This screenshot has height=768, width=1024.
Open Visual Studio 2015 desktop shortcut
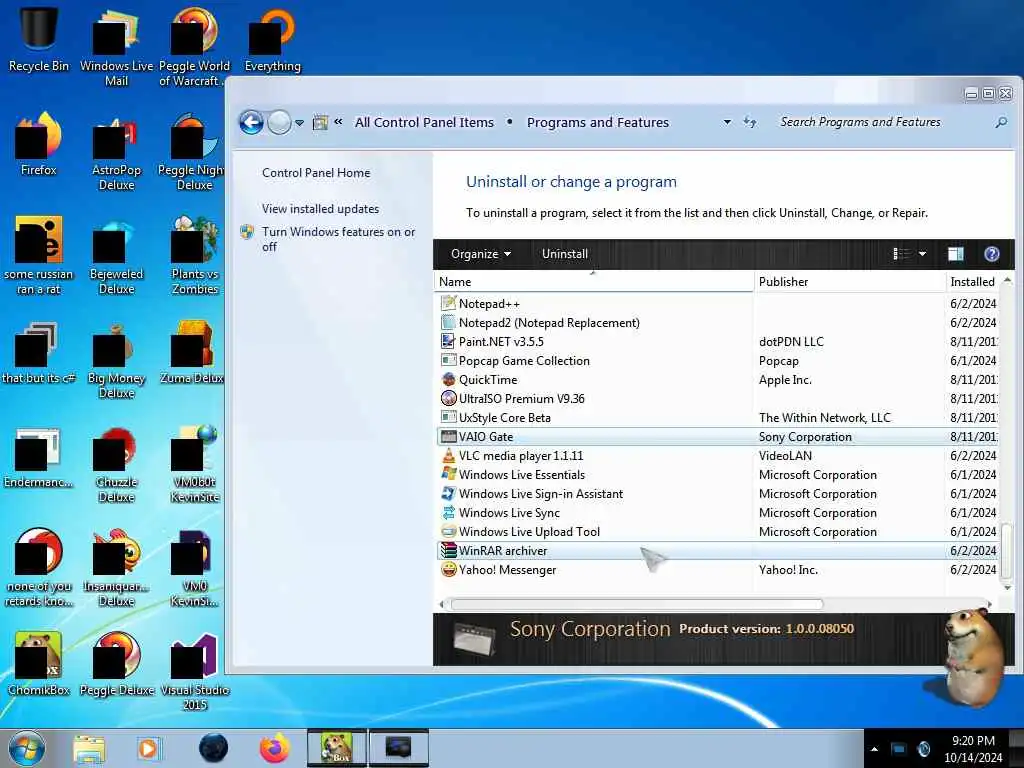pos(194,671)
